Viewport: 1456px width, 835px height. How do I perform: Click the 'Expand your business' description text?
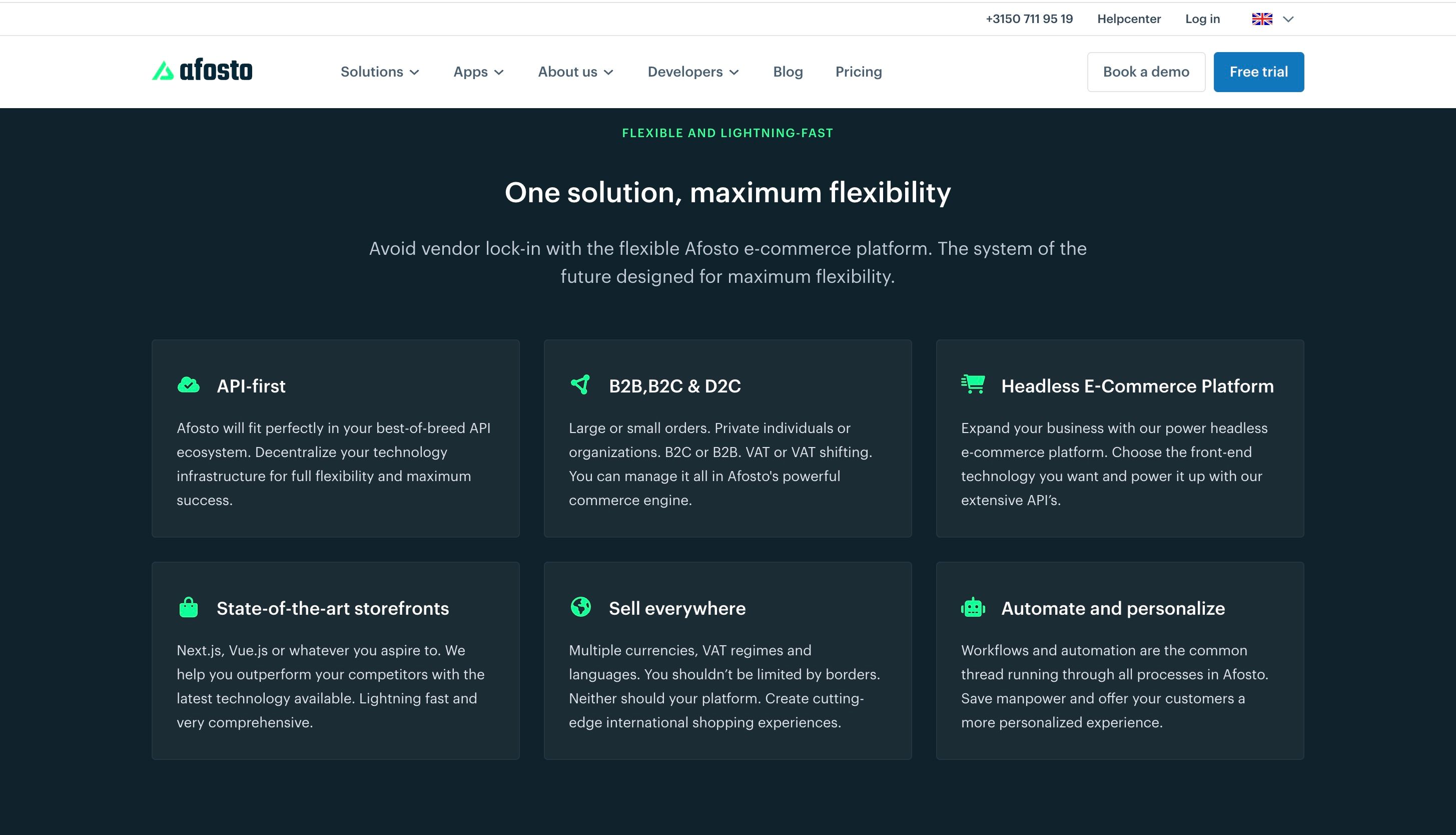point(1114,464)
